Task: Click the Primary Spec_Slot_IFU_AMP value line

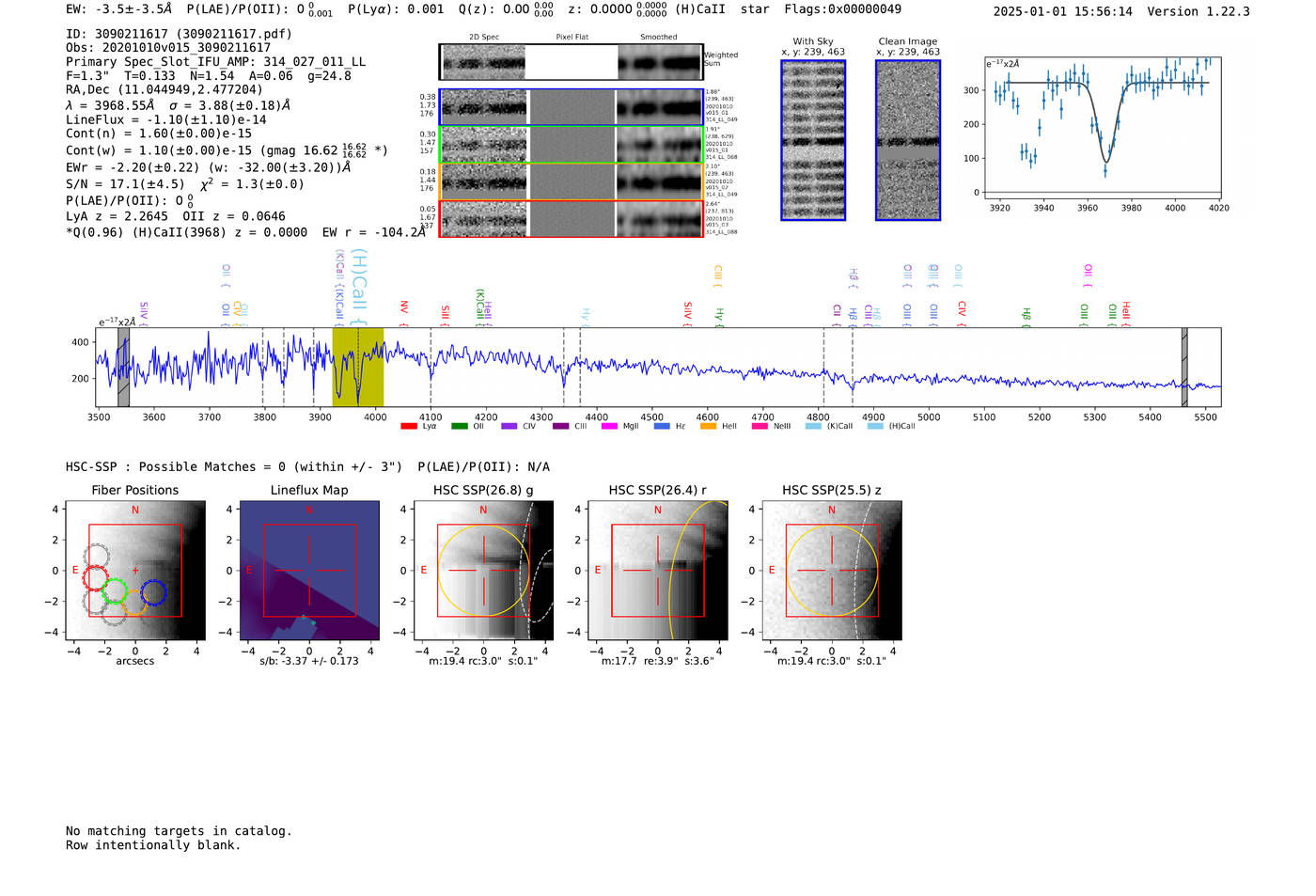Action: tap(215, 62)
